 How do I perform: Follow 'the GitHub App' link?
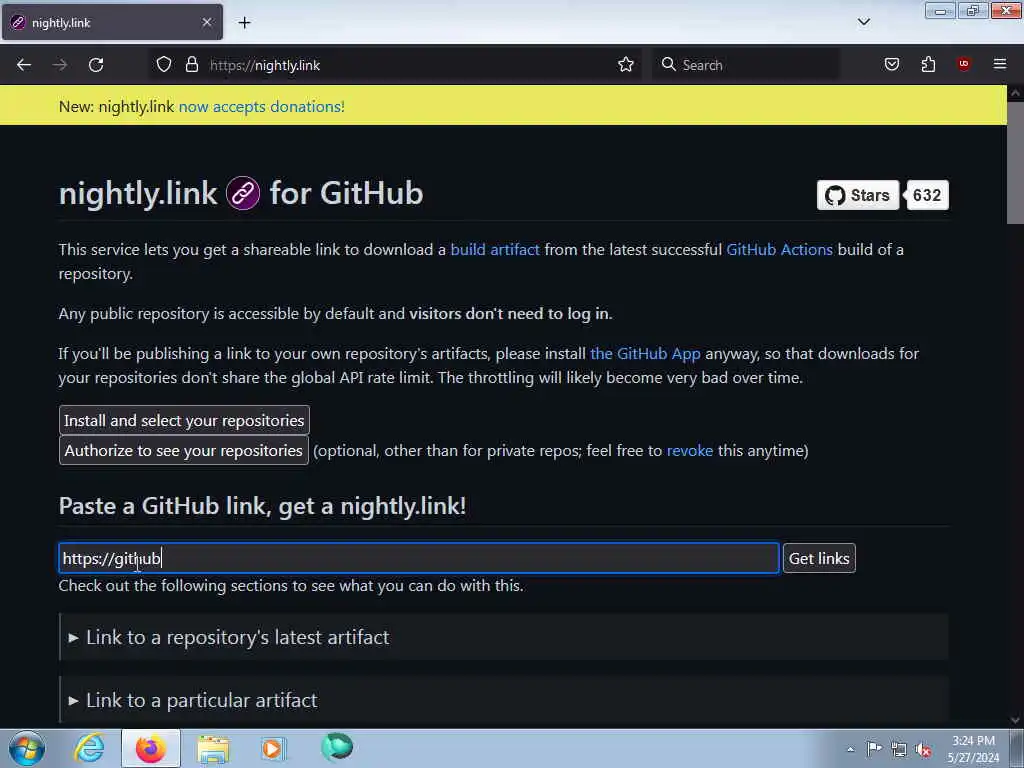[645, 354]
